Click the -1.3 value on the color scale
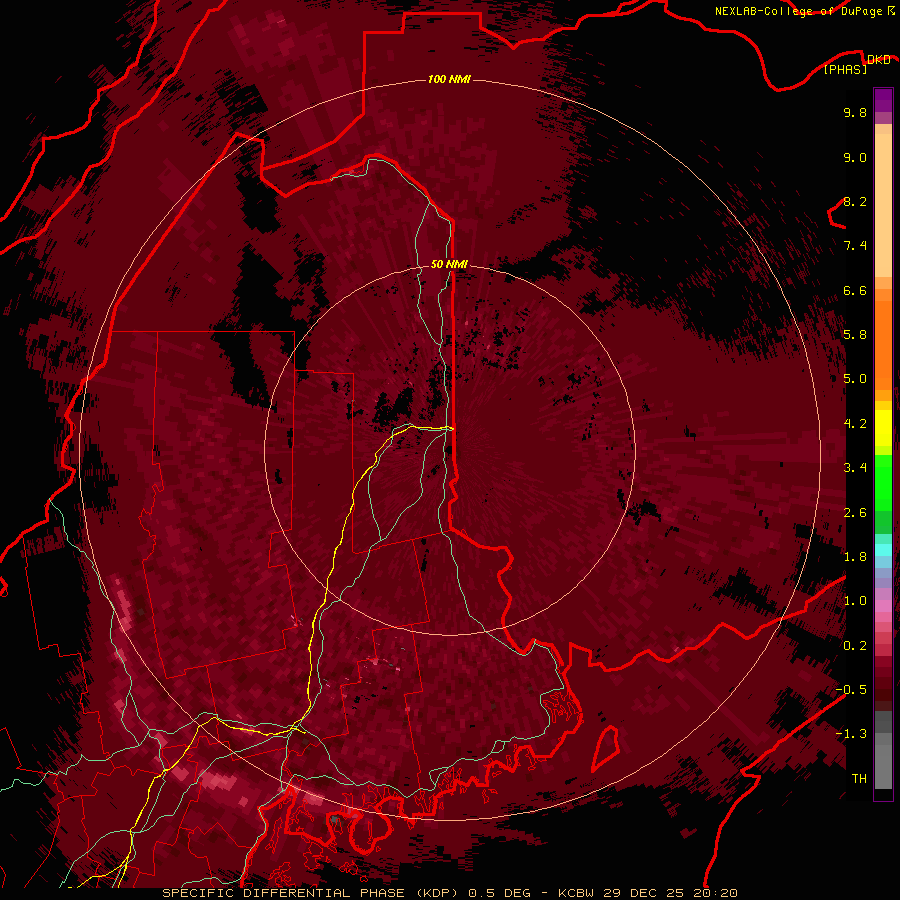Screen dimensions: 900x900 point(851,734)
